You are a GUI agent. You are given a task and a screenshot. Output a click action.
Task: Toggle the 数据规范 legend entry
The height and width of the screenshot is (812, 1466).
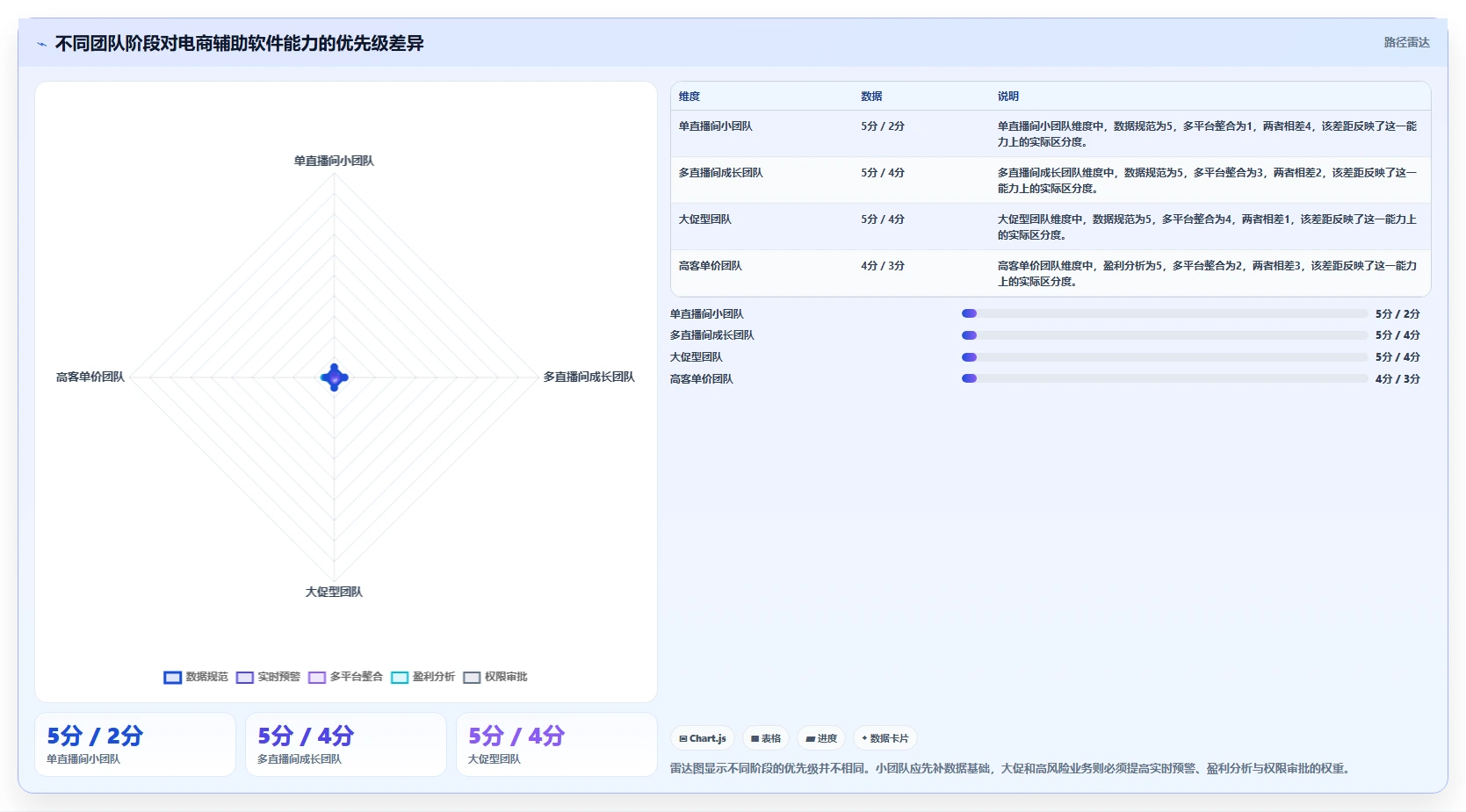pos(196,677)
